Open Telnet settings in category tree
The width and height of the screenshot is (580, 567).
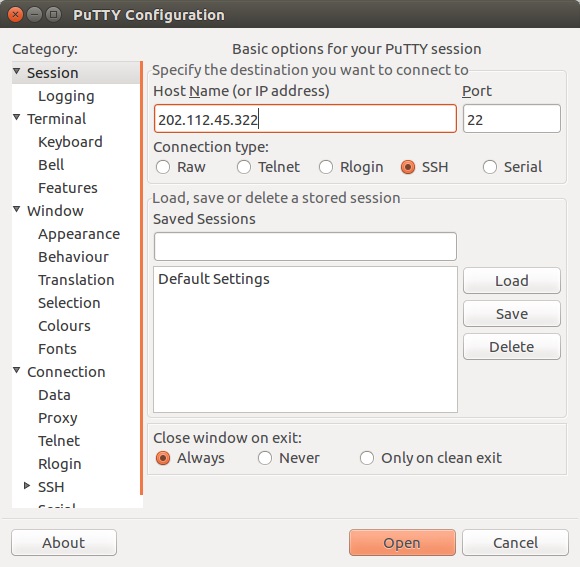[x=59, y=441]
